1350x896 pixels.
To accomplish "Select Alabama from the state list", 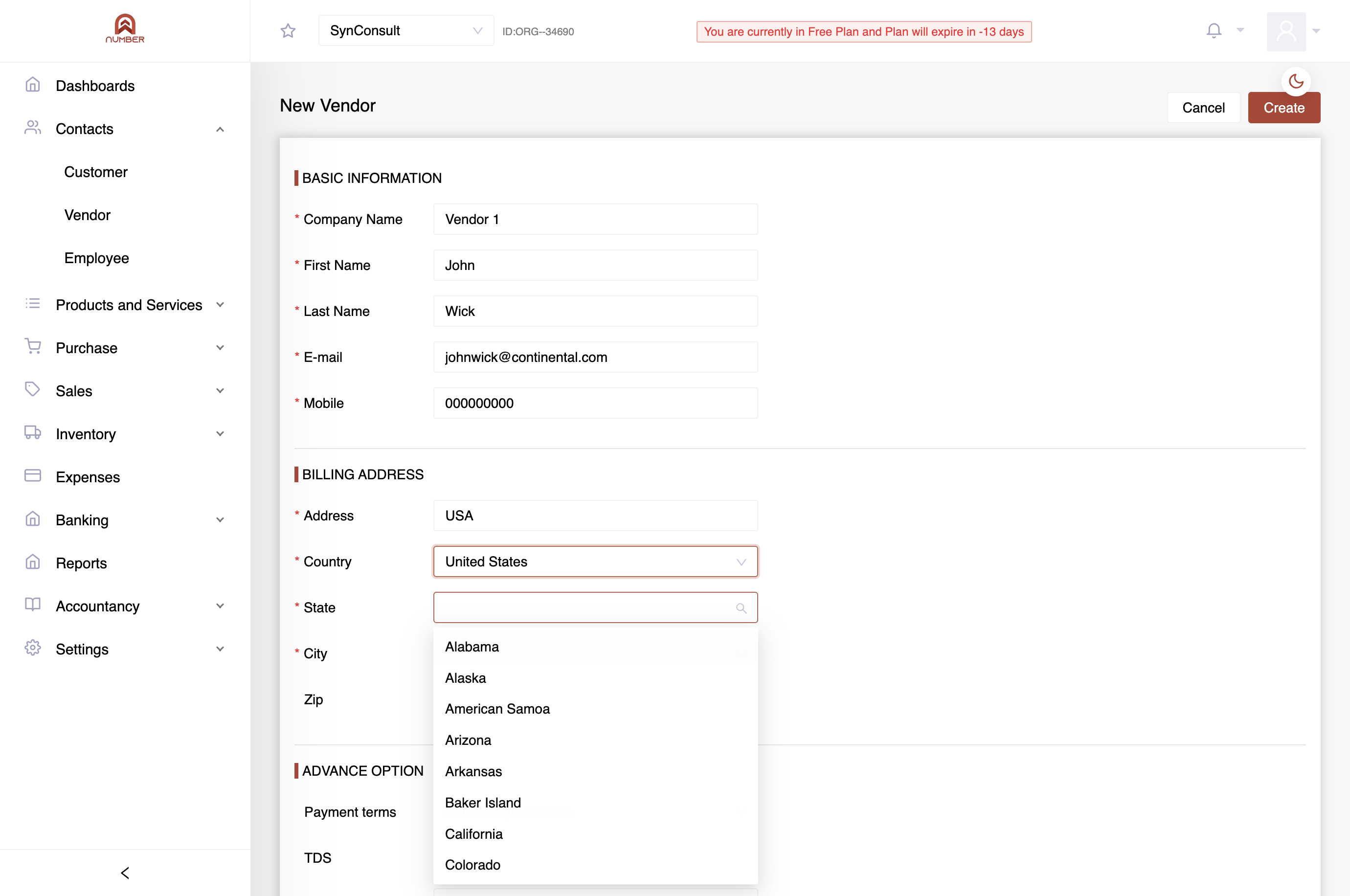I will tap(595, 647).
